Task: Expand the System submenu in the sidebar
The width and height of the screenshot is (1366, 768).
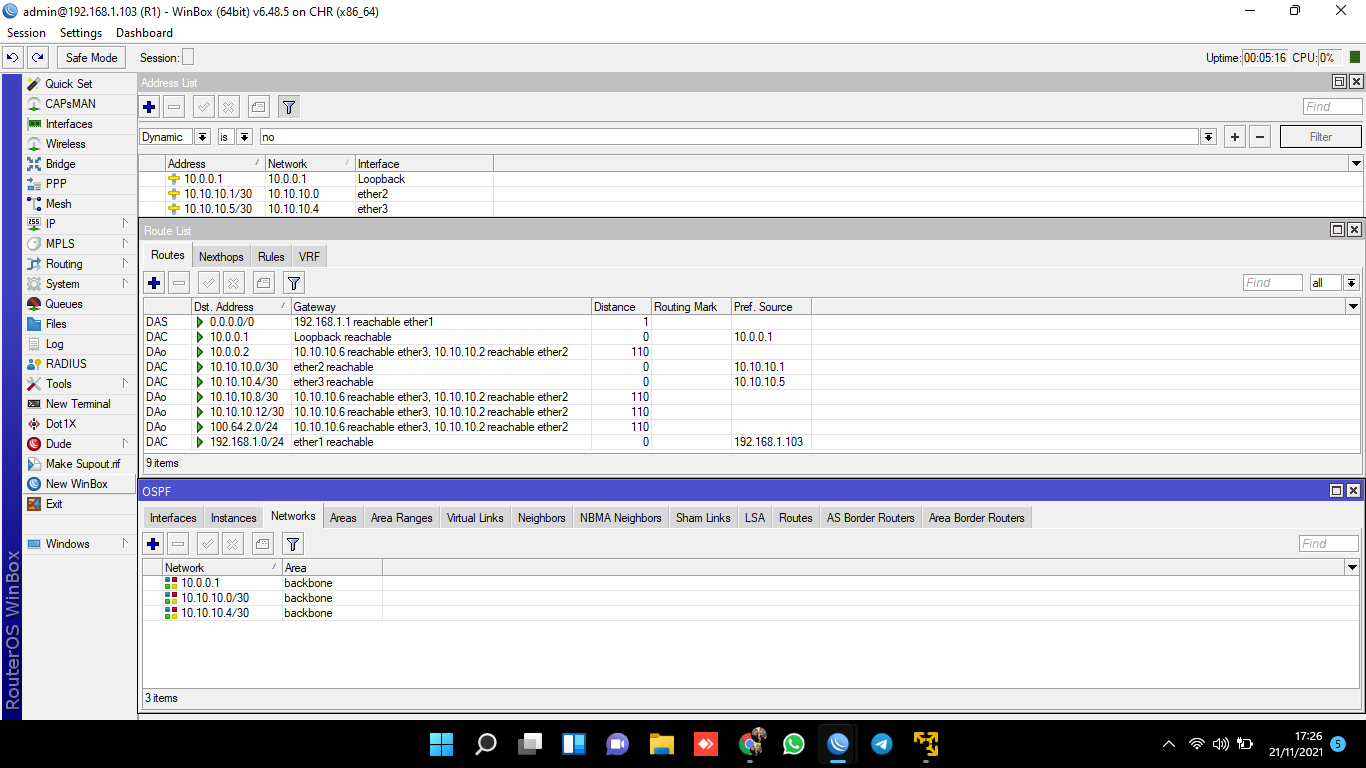Action: click(80, 284)
